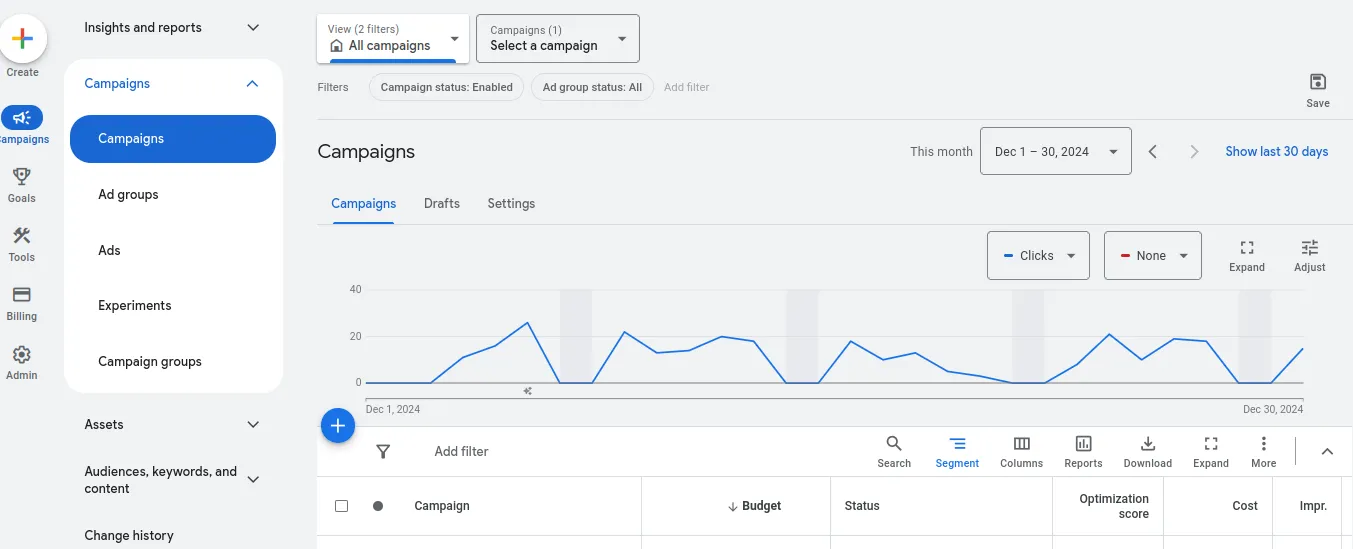Click the Campaign status: Enabled filter chip
The image size is (1353, 549).
click(447, 87)
